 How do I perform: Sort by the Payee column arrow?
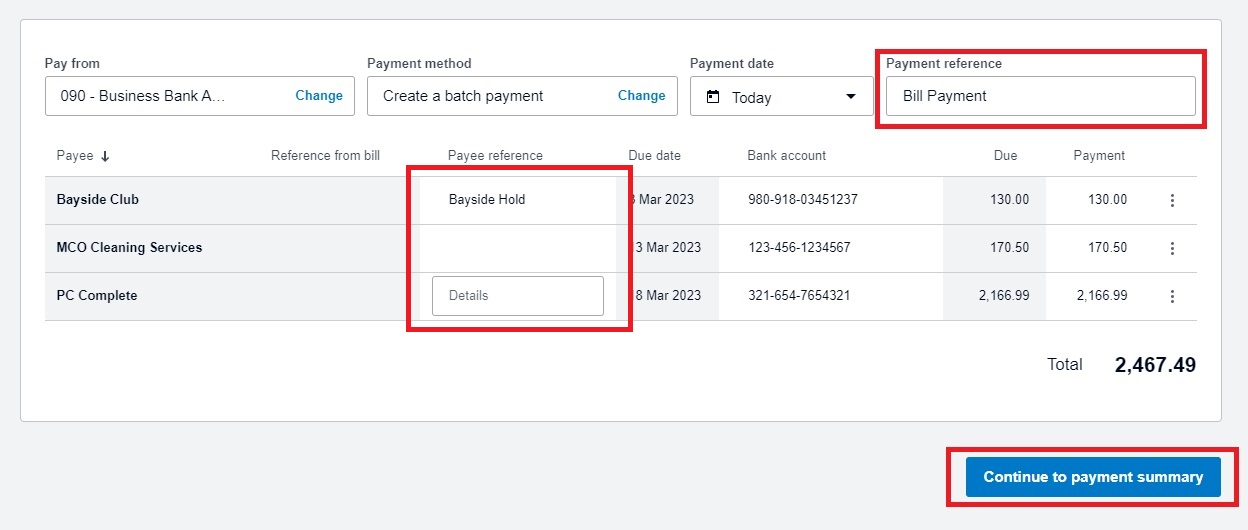(x=105, y=156)
